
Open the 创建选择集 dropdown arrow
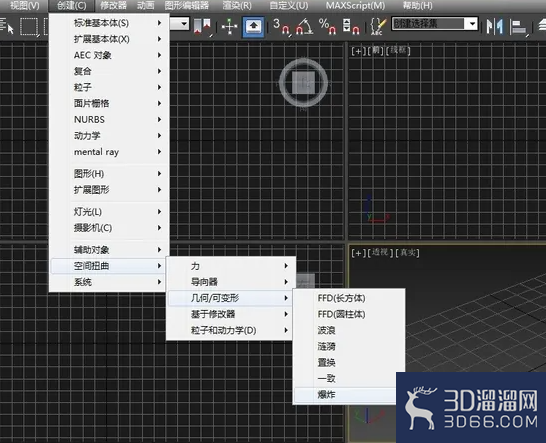472,24
